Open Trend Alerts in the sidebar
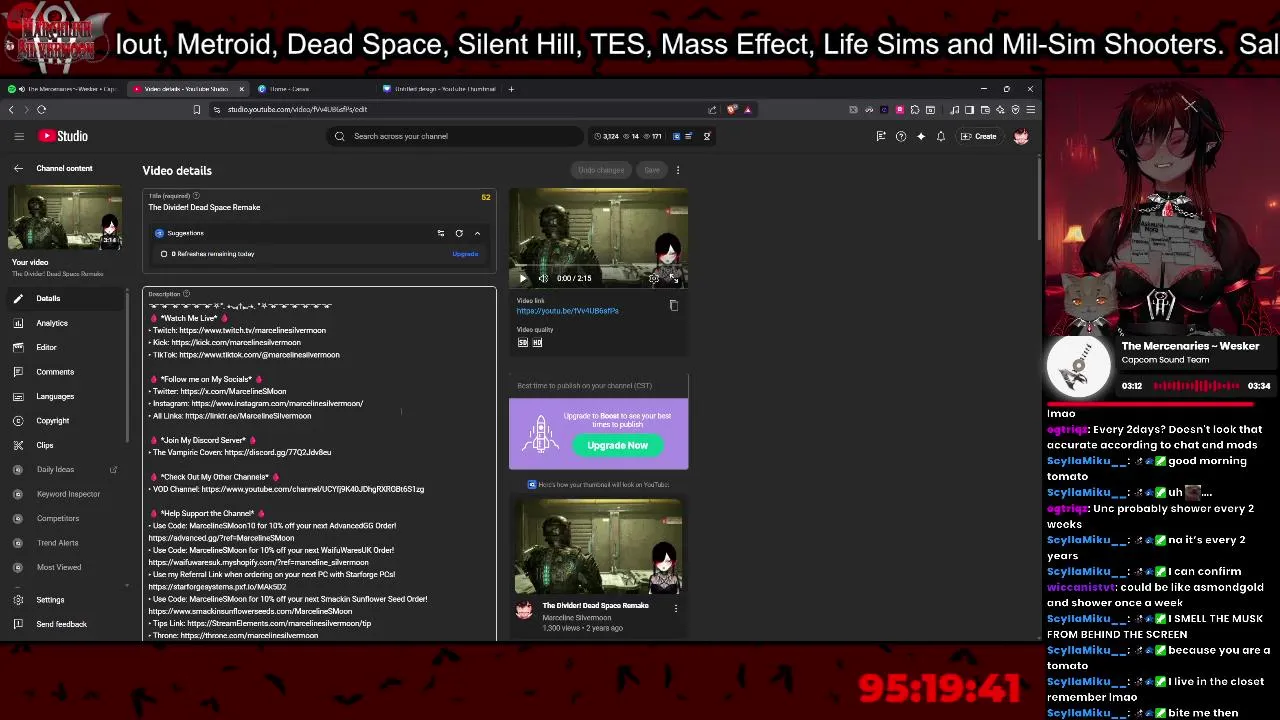Image resolution: width=1280 pixels, height=720 pixels. 64,543
